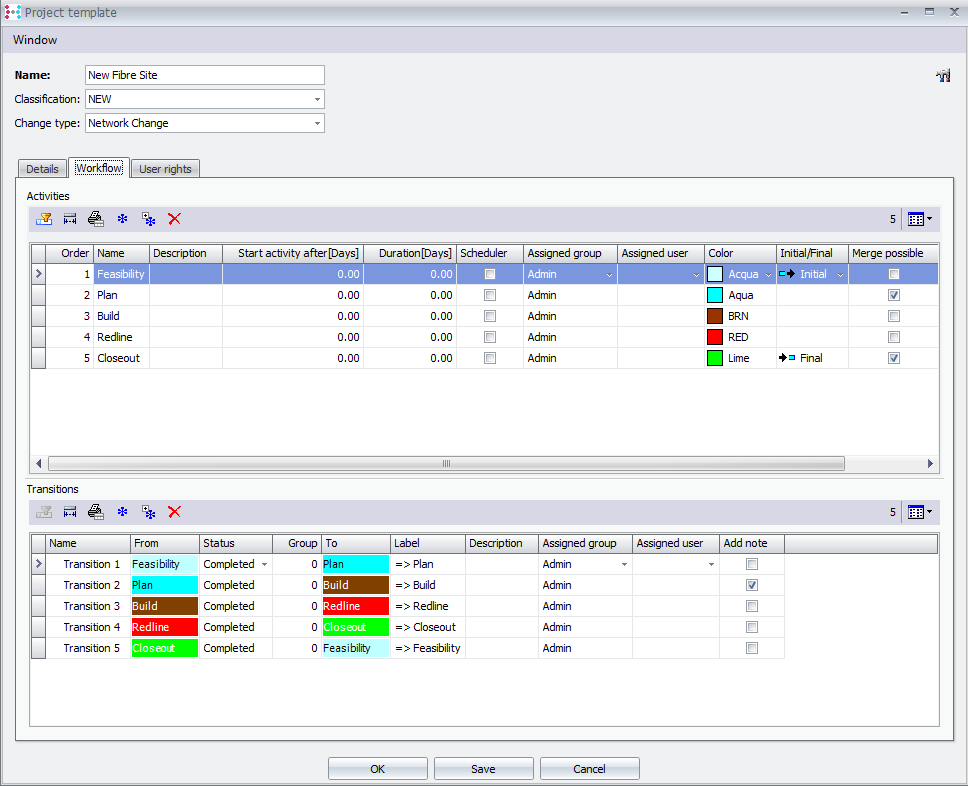Open Assigned user dropdown for Transition 1
Image resolution: width=968 pixels, height=786 pixels.
[x=712, y=564]
